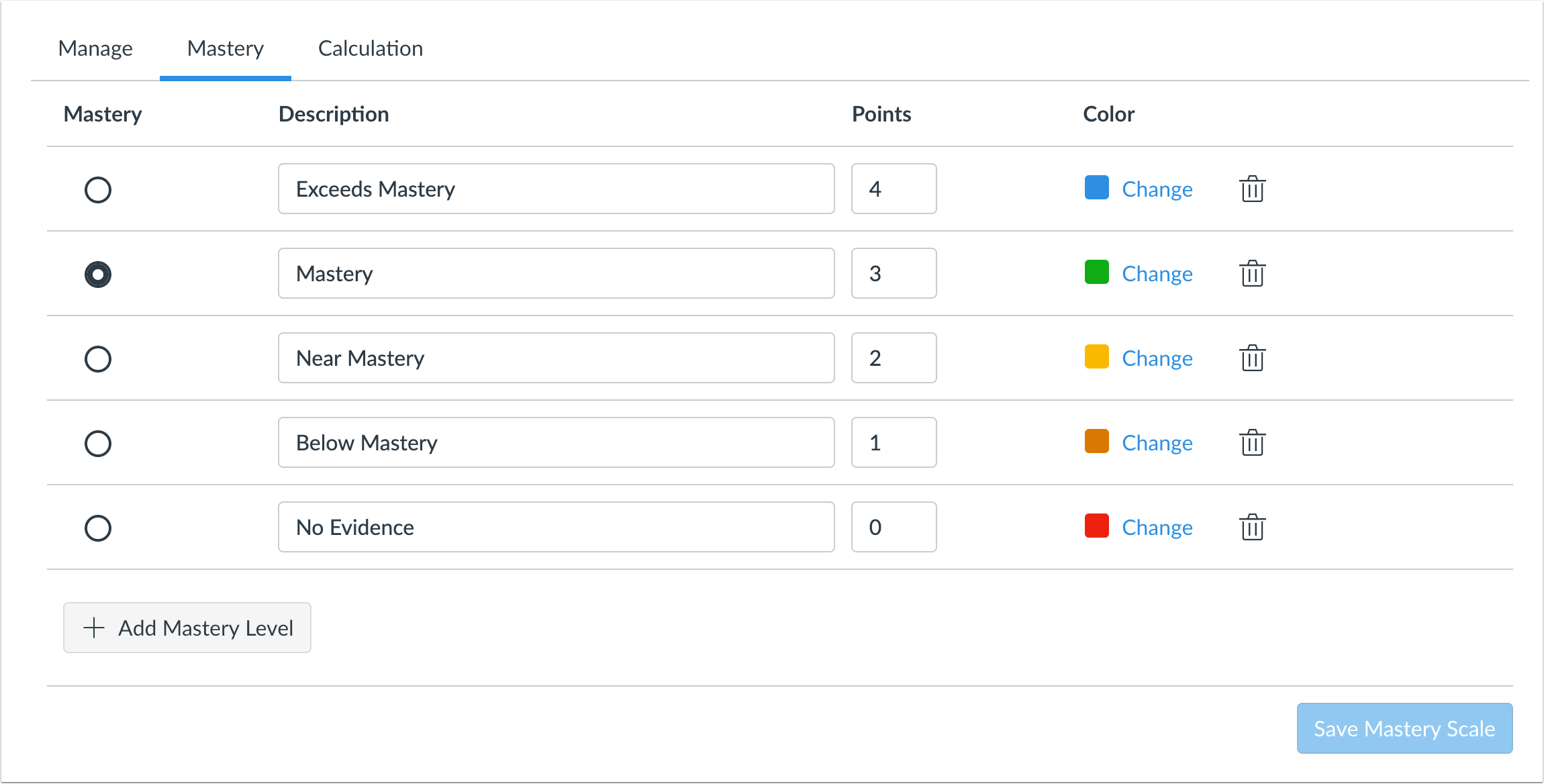Delete the Near Mastery level

(x=1251, y=358)
